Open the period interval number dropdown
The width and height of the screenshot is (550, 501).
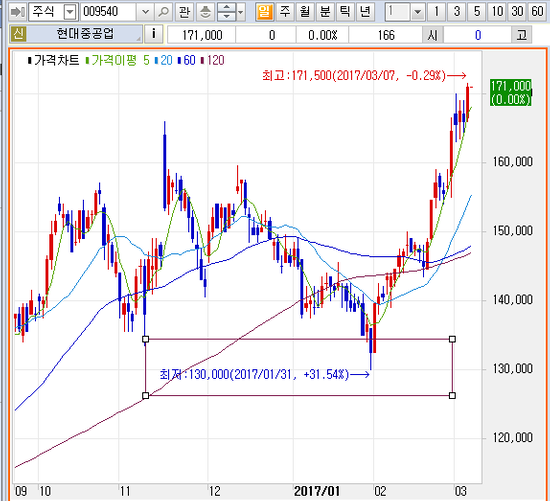click(x=417, y=12)
